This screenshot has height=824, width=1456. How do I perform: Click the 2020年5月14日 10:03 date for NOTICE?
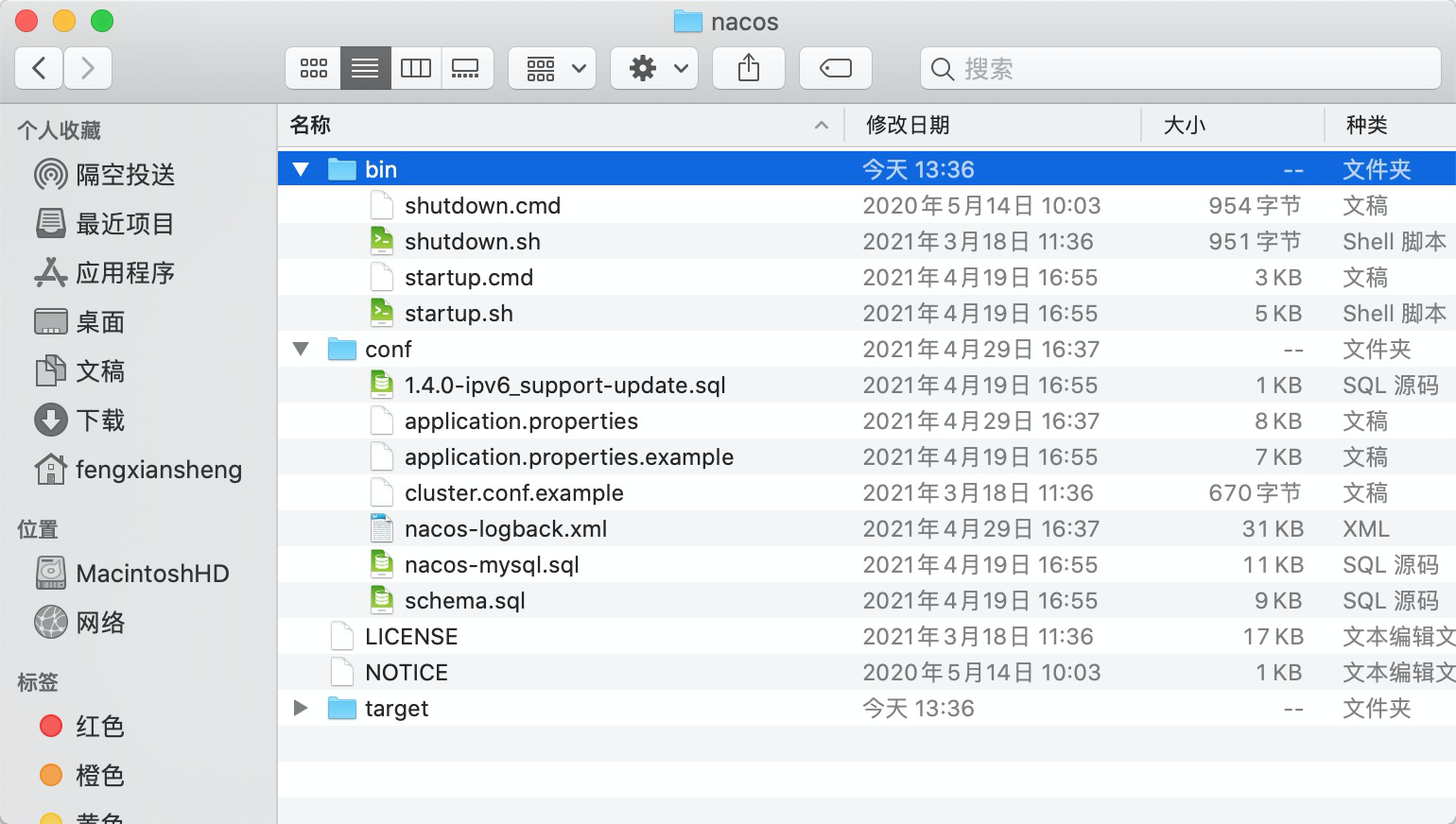pyautogui.click(x=981, y=672)
